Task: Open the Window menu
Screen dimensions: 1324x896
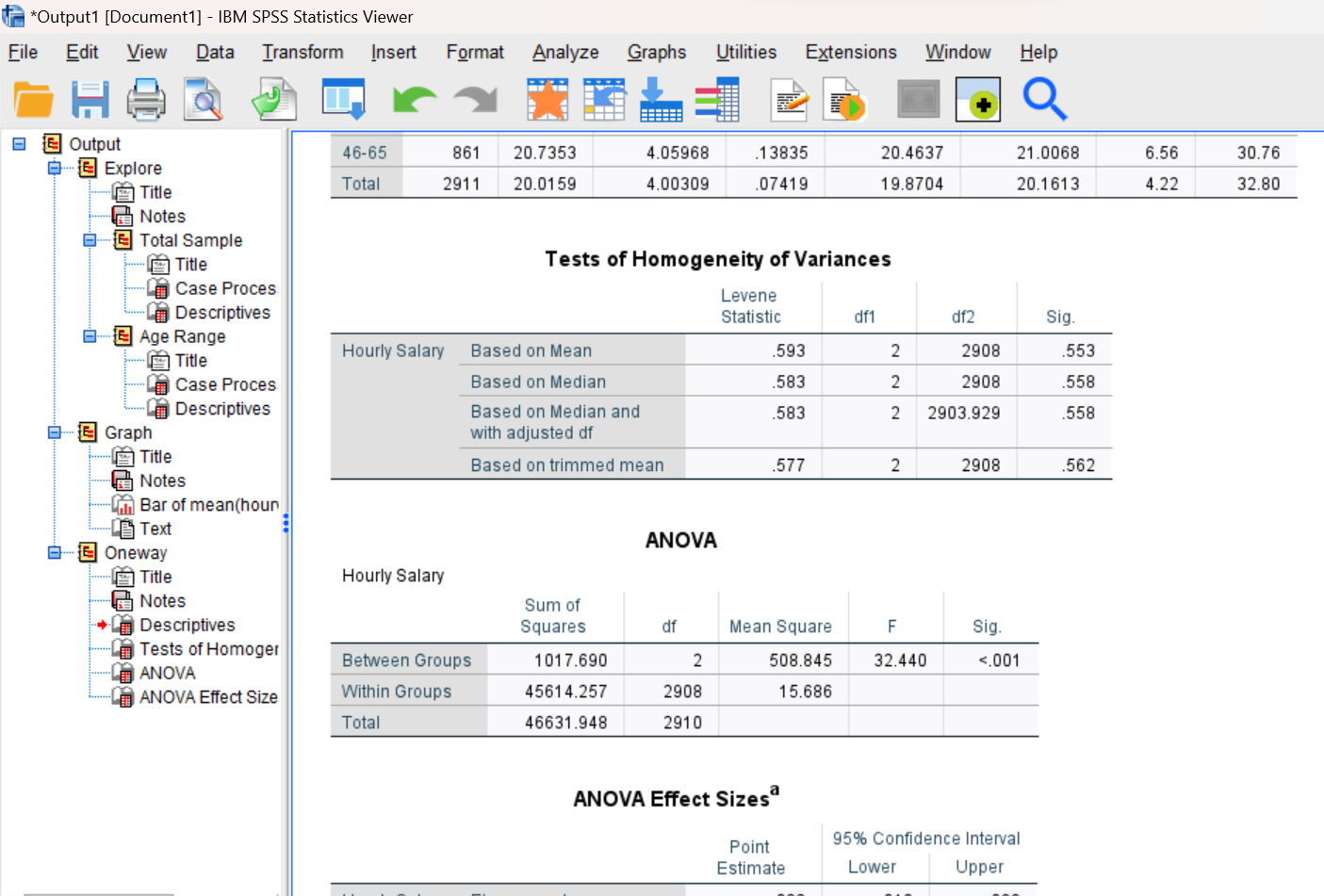Action: coord(958,52)
